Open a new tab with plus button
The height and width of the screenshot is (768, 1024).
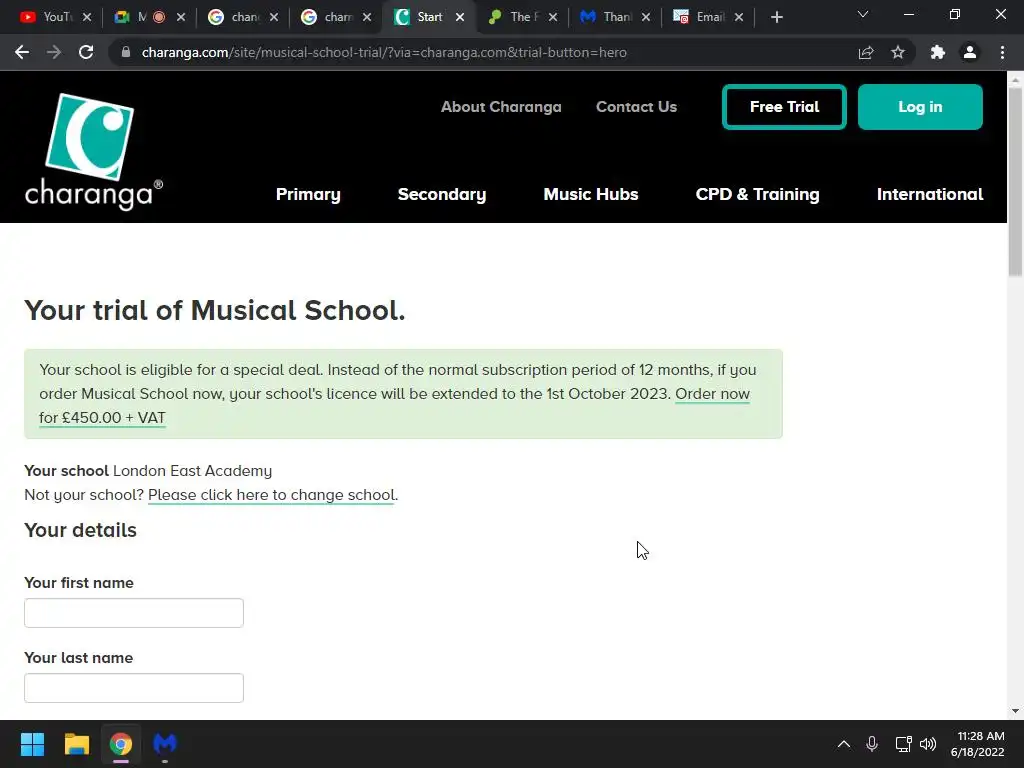click(776, 18)
